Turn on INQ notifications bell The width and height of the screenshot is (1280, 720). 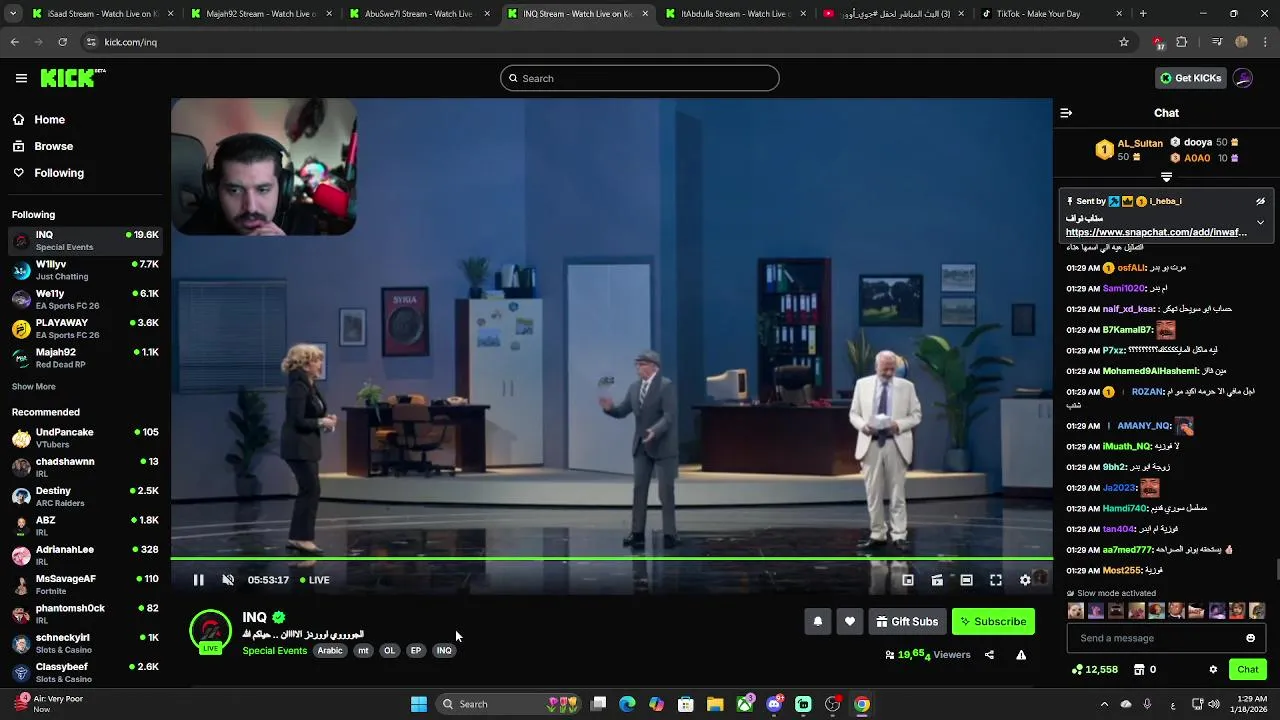pyautogui.click(x=818, y=621)
